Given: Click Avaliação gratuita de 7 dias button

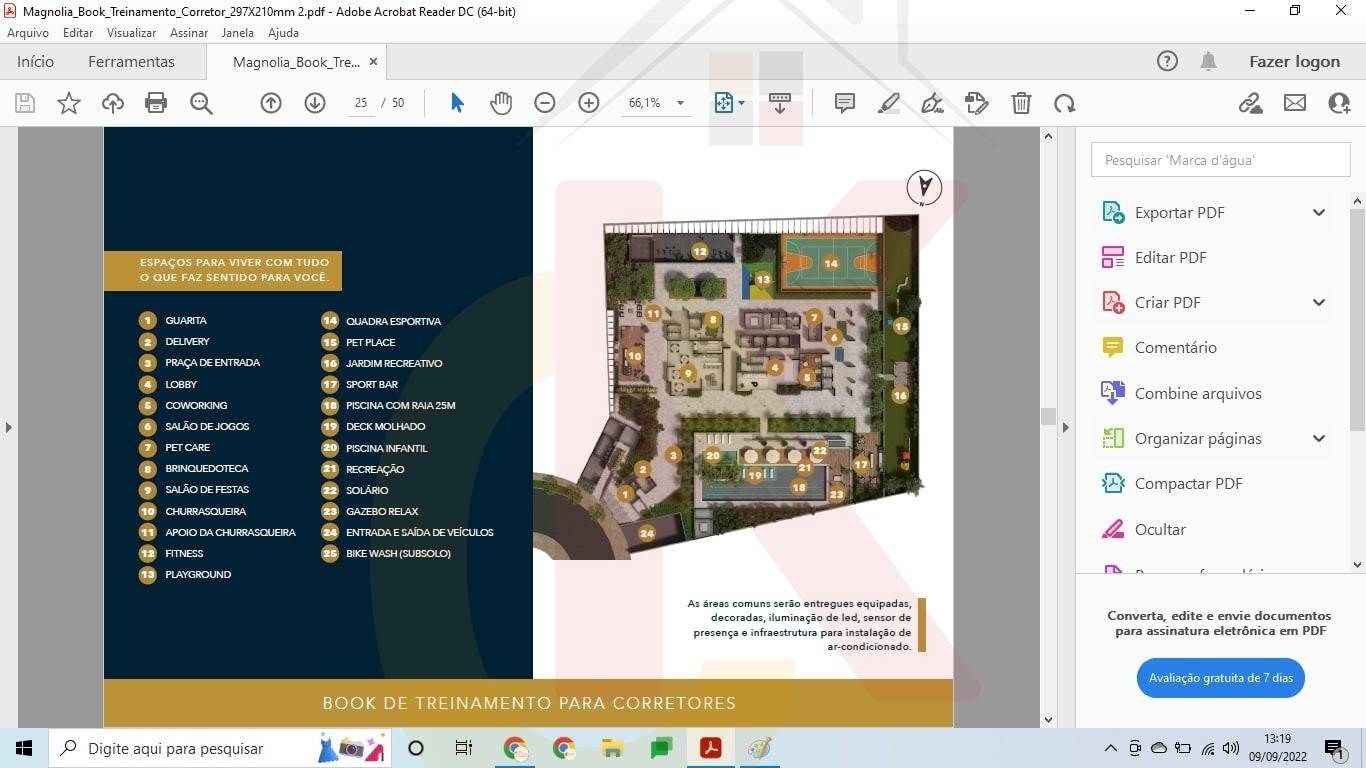Looking at the screenshot, I should (1220, 677).
